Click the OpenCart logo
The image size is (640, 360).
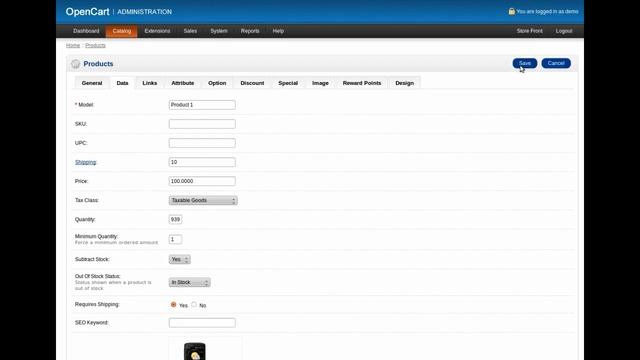point(87,12)
